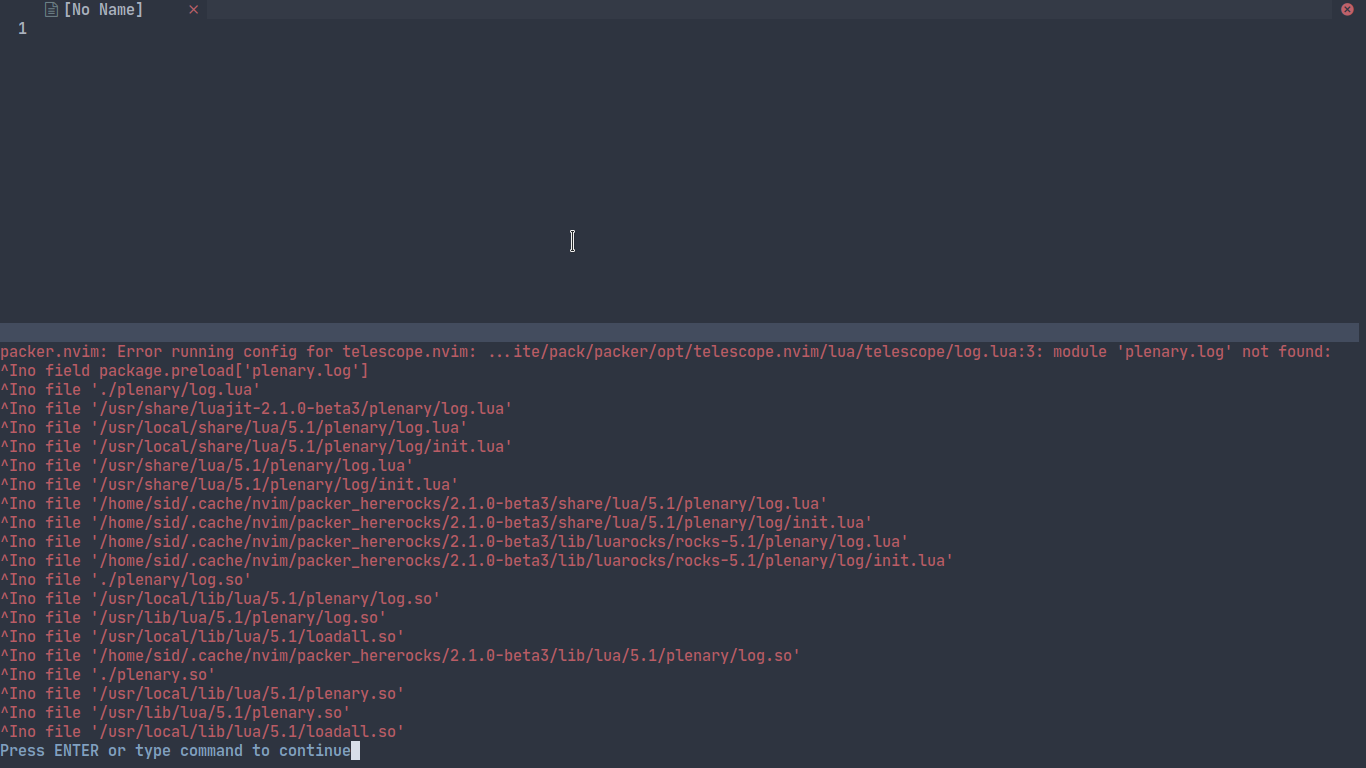The image size is (1366, 768).
Task: Click the red circular error dismiss icon
Action: click(1347, 9)
